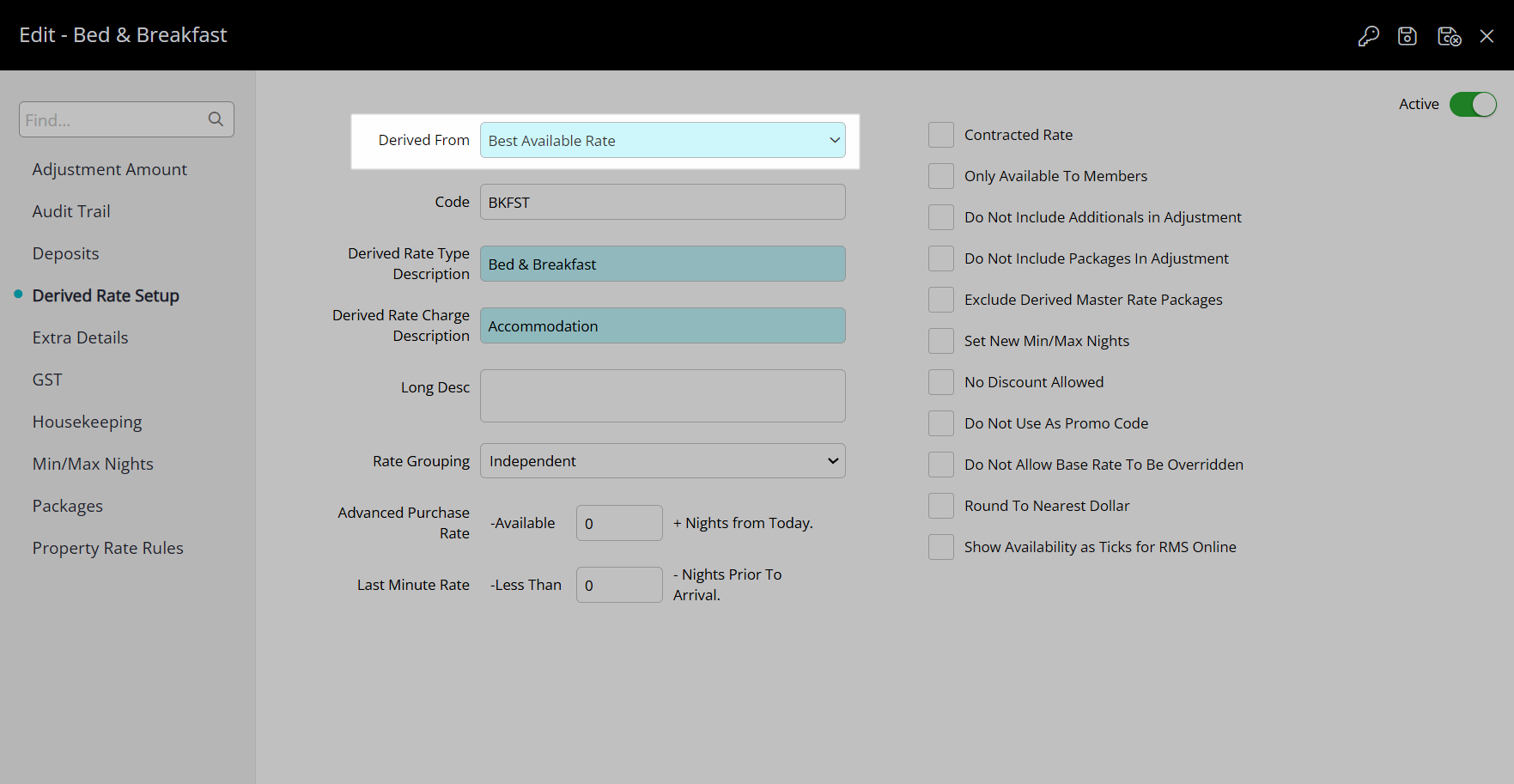Focus the Advanced Purchase Rate nights field
The height and width of the screenshot is (784, 1514).
pyautogui.click(x=618, y=523)
